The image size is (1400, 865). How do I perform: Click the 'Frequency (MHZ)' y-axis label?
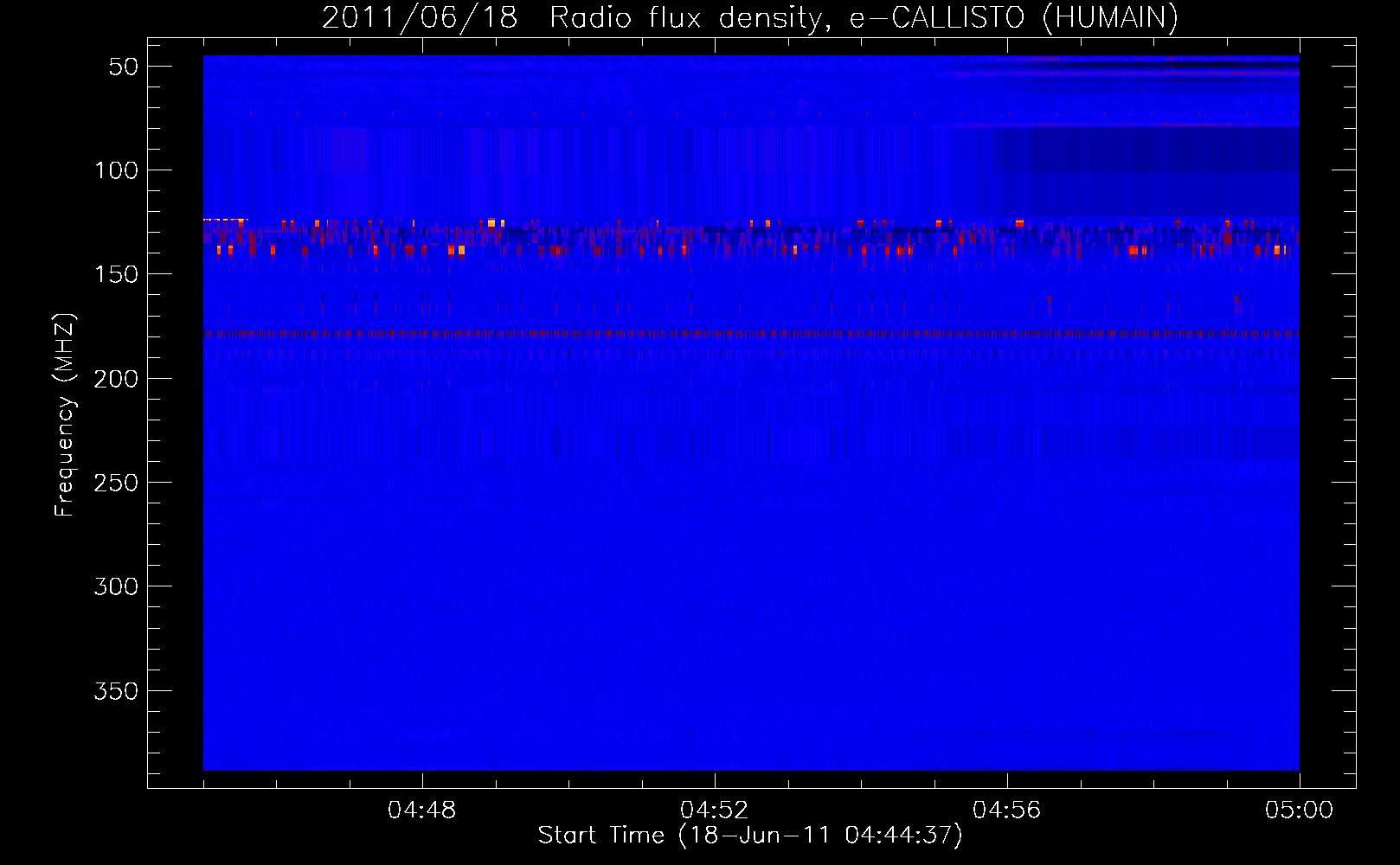66,414
